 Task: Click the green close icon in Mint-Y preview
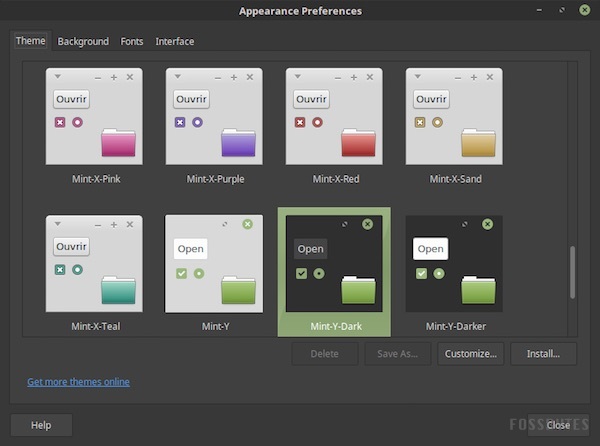click(248, 224)
